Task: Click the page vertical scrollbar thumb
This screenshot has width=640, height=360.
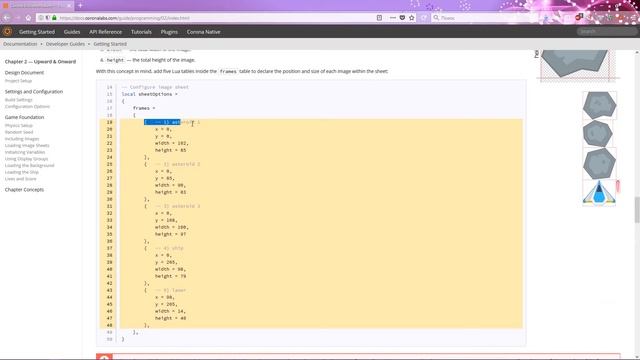Action: (x=637, y=210)
